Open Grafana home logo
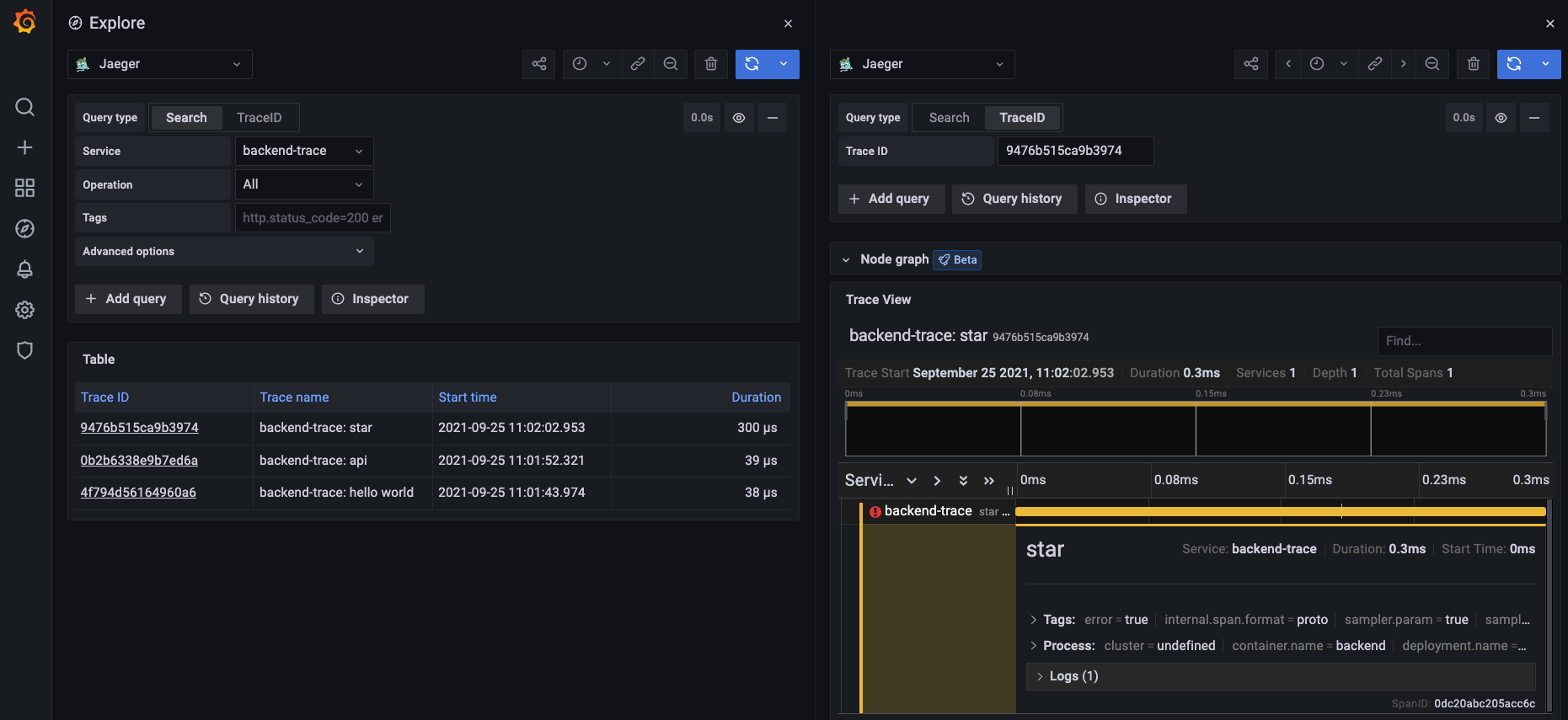The image size is (1568, 720). click(x=25, y=22)
